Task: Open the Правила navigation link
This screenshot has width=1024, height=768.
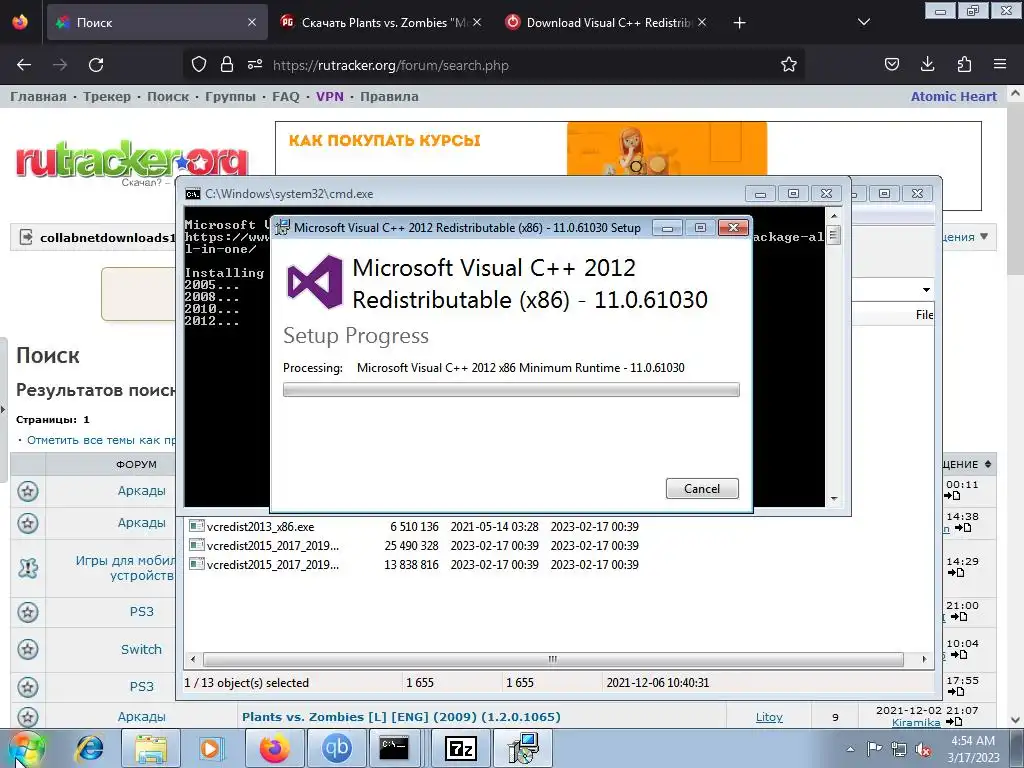Action: click(389, 97)
